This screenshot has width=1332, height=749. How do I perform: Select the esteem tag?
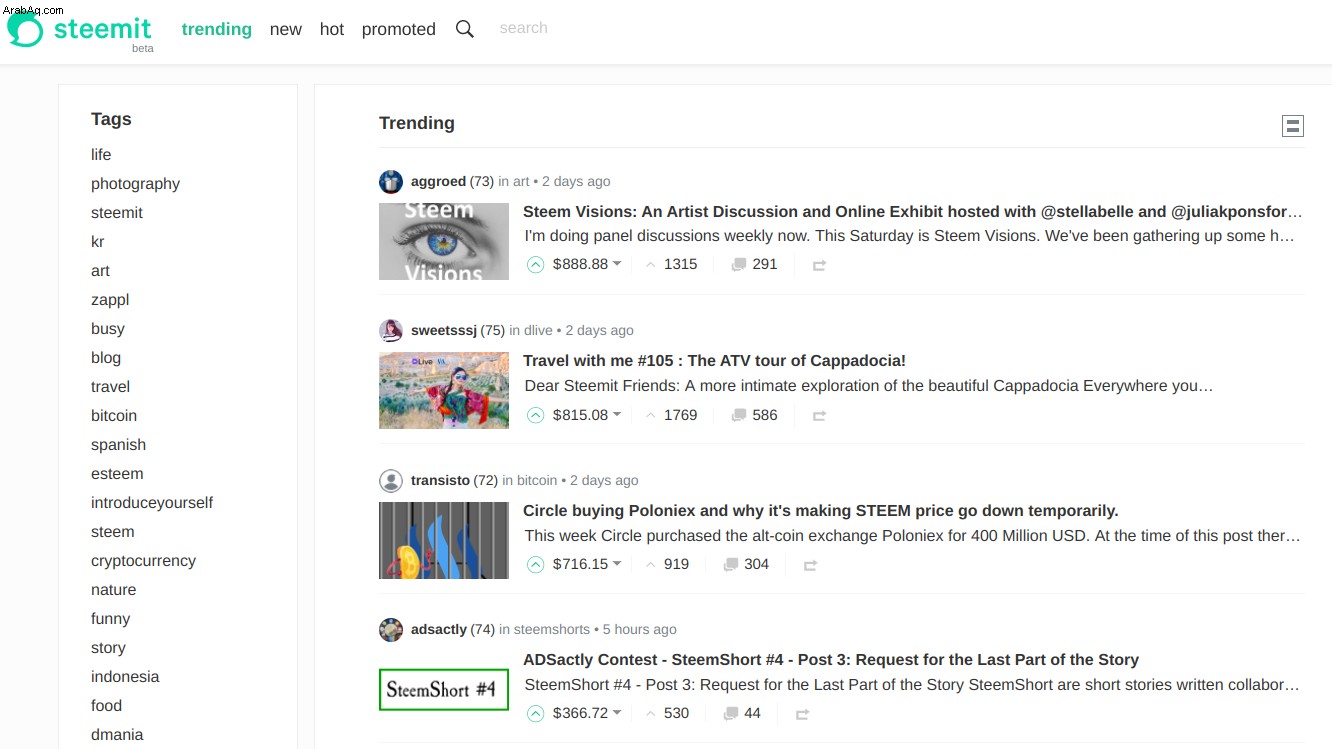coord(117,474)
